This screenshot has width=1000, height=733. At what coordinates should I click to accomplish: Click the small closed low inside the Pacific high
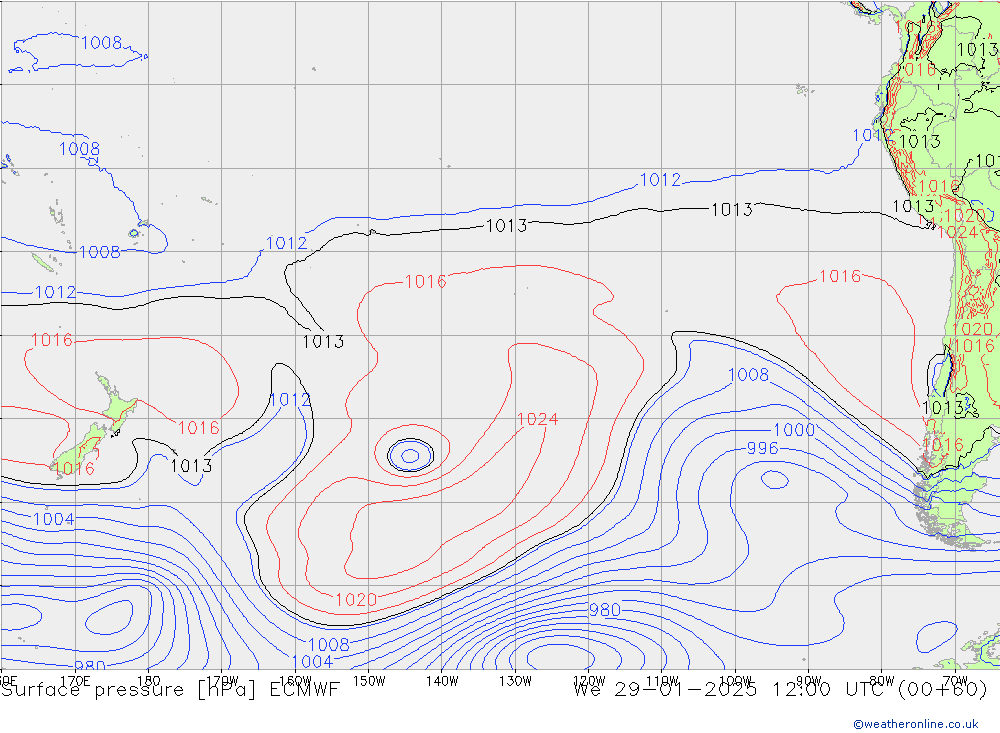pos(411,455)
